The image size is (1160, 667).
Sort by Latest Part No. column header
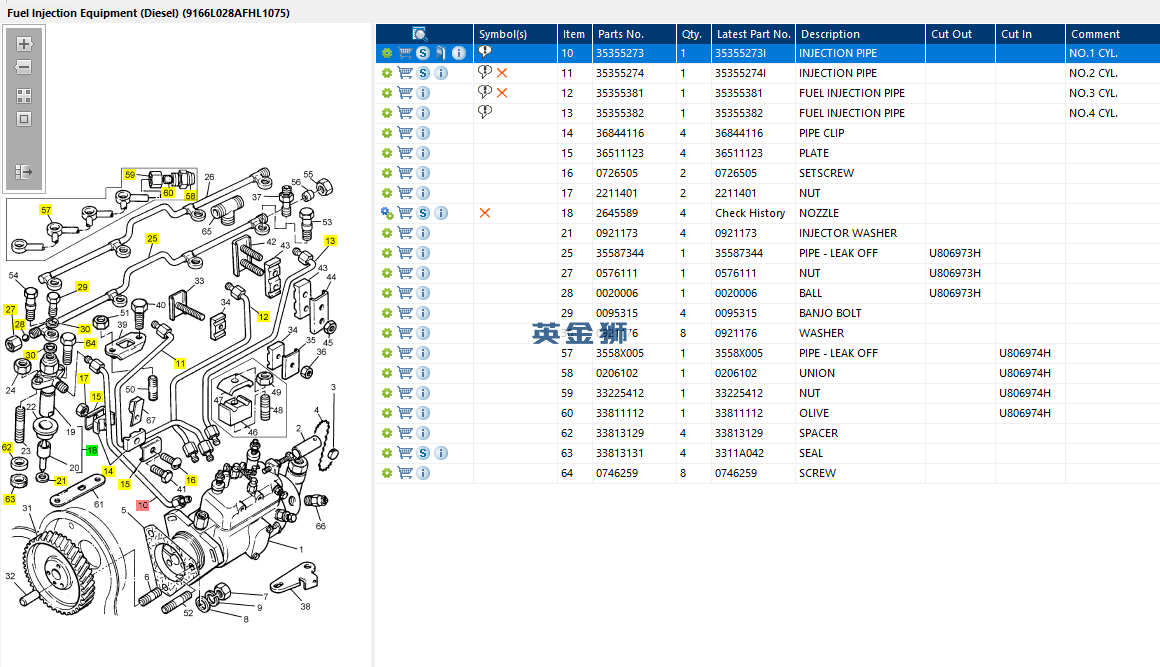[x=753, y=34]
